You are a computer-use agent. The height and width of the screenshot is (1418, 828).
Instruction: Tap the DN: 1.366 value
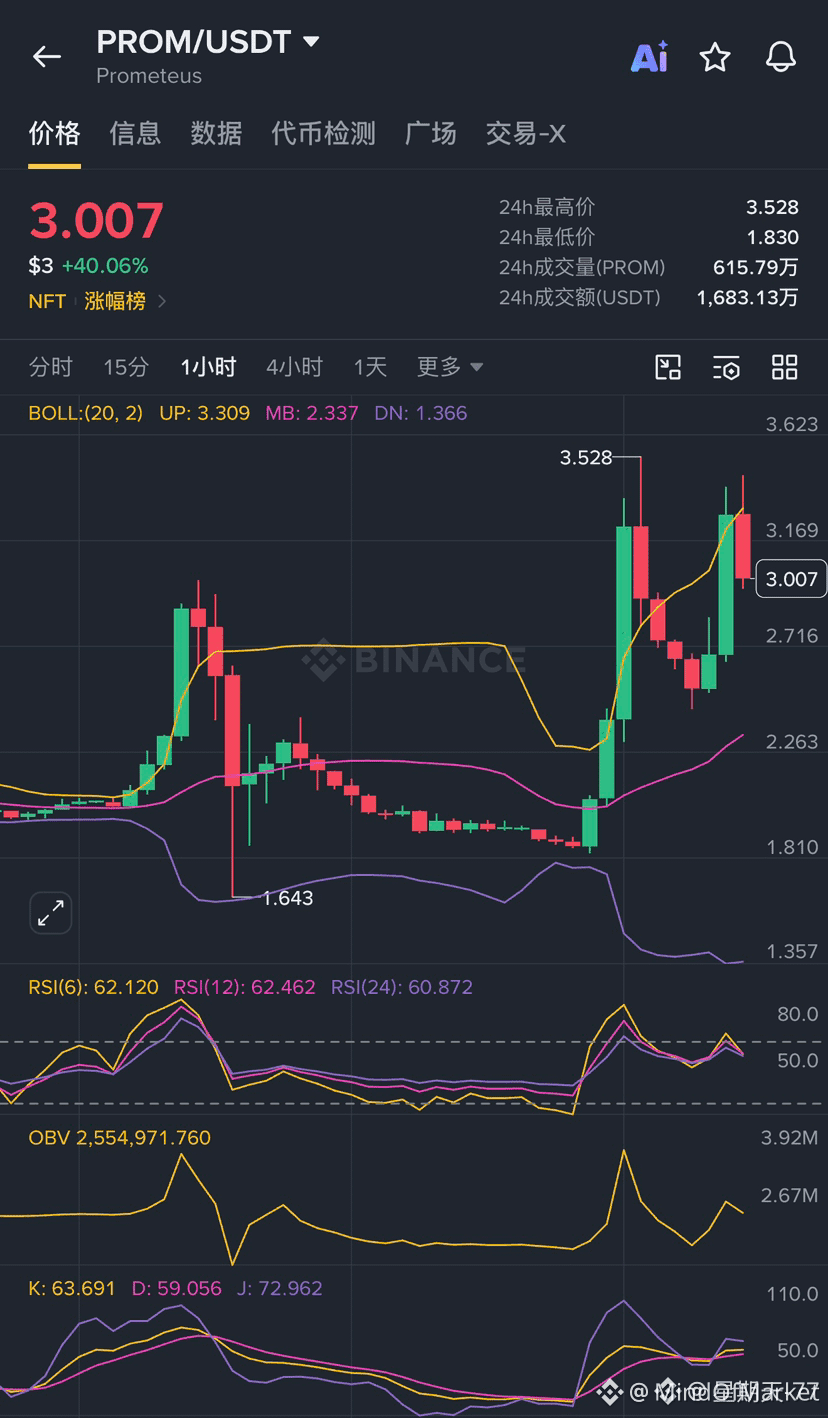tap(420, 413)
